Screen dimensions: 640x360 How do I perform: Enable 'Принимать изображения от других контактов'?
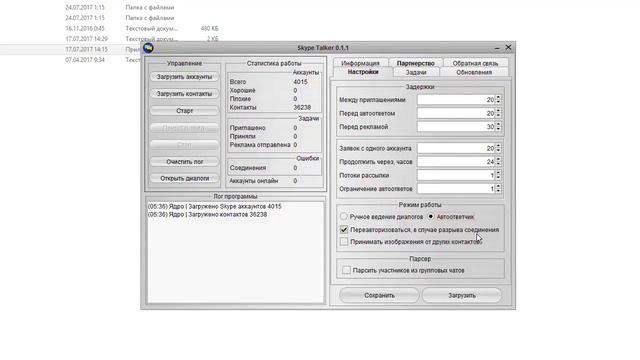coord(344,242)
